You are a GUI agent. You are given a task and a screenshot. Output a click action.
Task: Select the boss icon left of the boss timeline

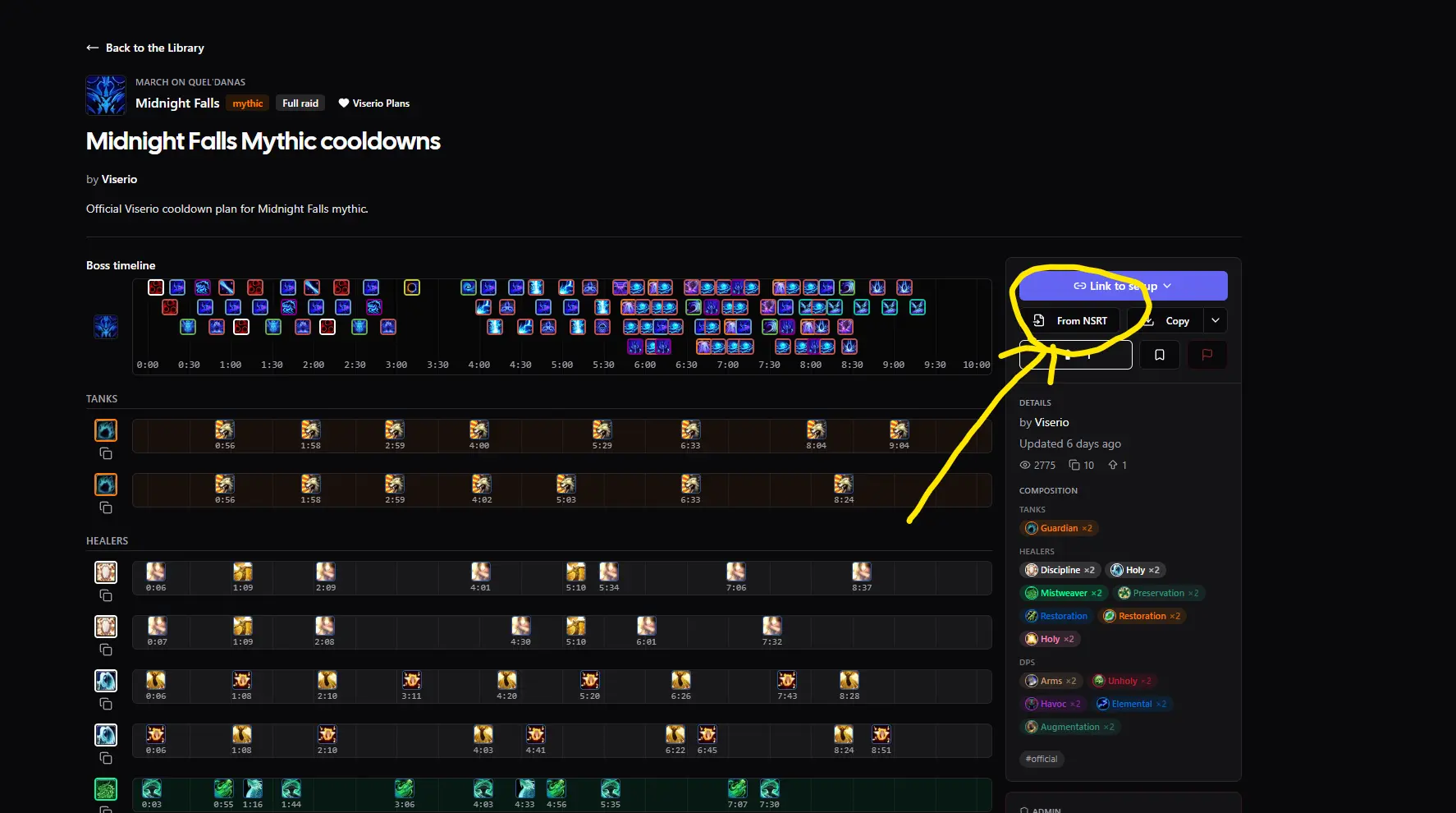[106, 327]
